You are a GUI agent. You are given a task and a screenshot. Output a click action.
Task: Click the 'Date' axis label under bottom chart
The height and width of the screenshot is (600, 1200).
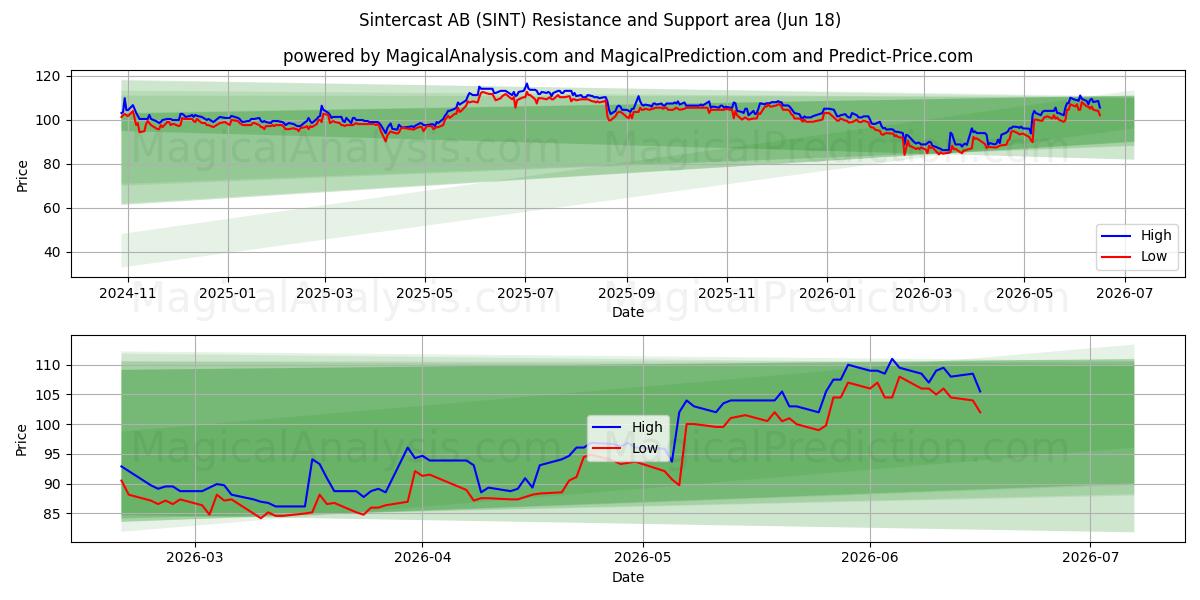(x=627, y=578)
